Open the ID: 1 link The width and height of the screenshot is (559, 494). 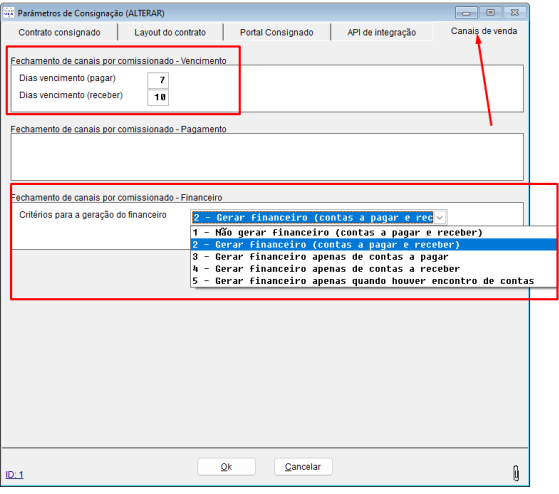tap(14, 475)
